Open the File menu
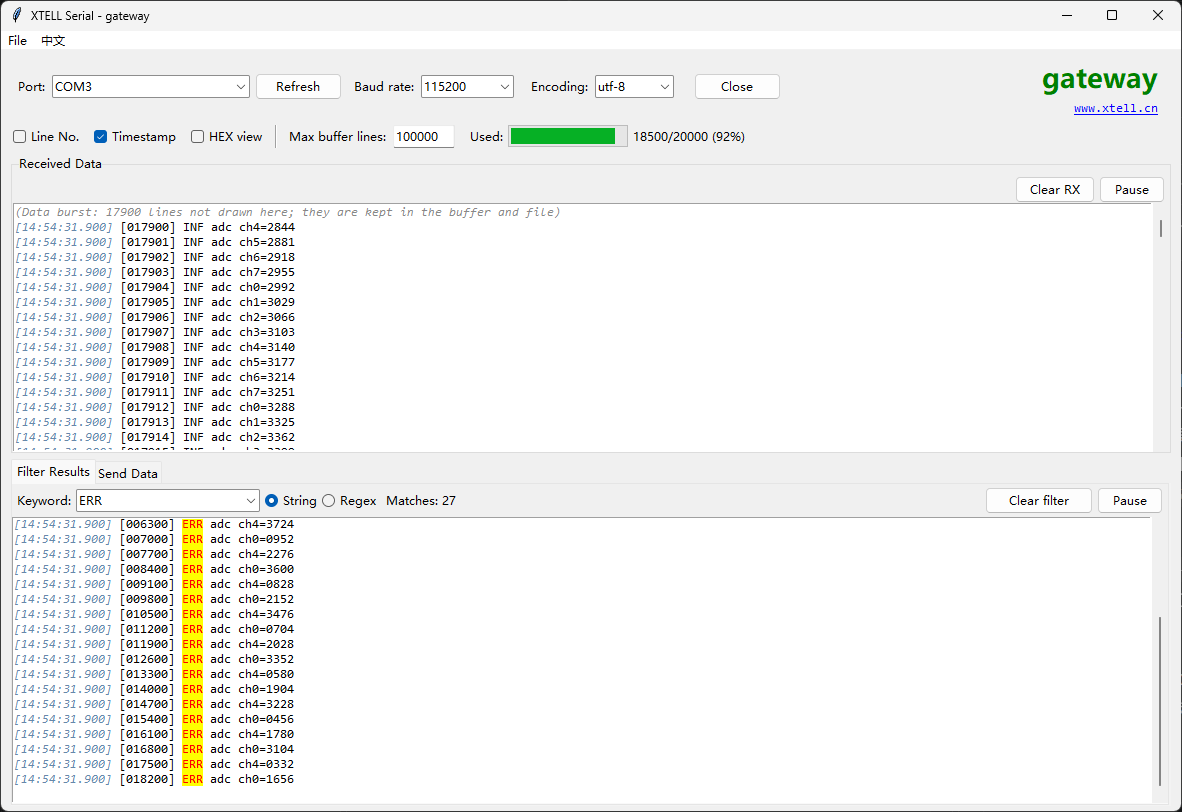Viewport: 1182px width, 812px height. point(17,41)
